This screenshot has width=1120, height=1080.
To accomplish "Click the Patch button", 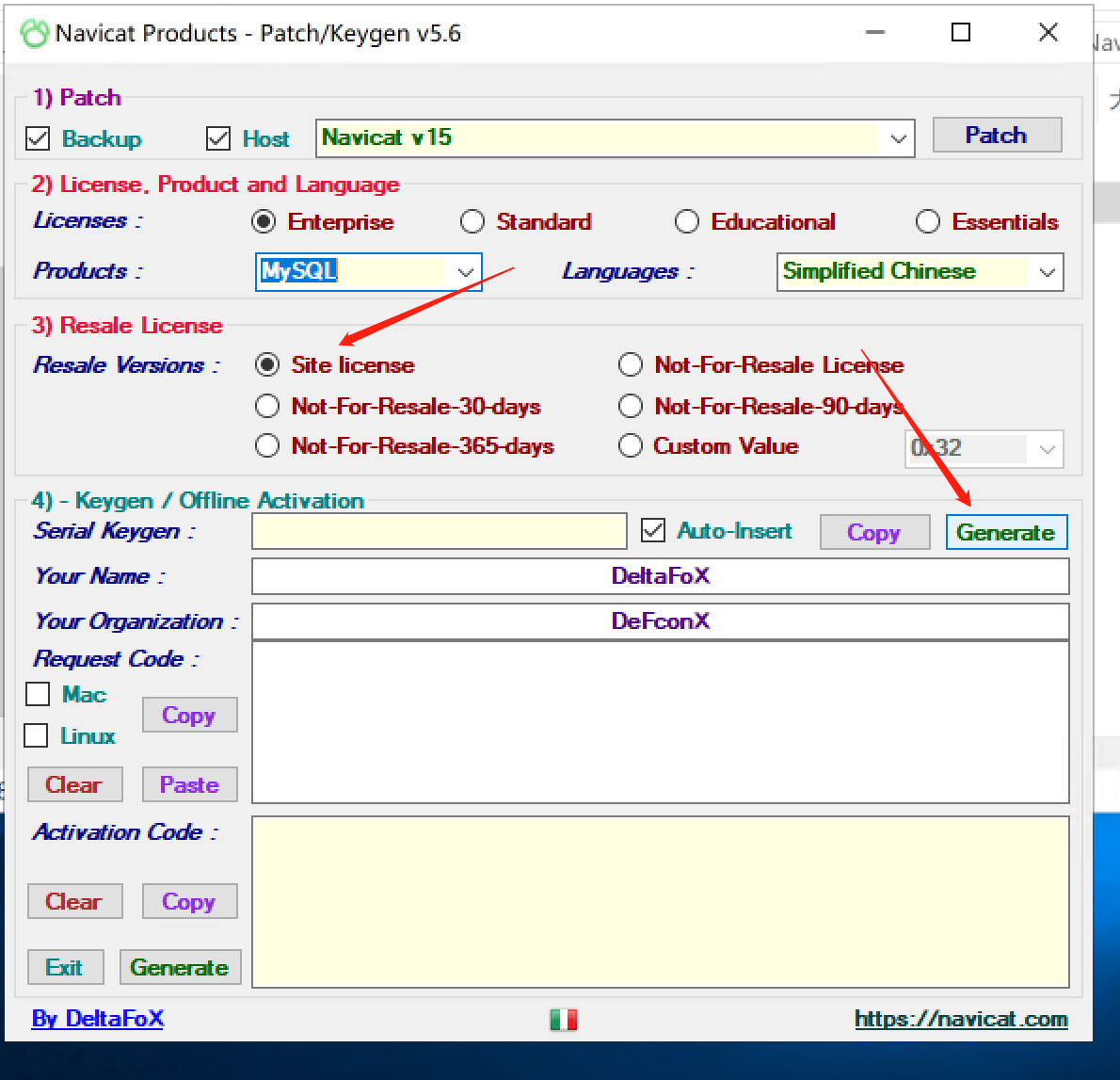I will [997, 135].
